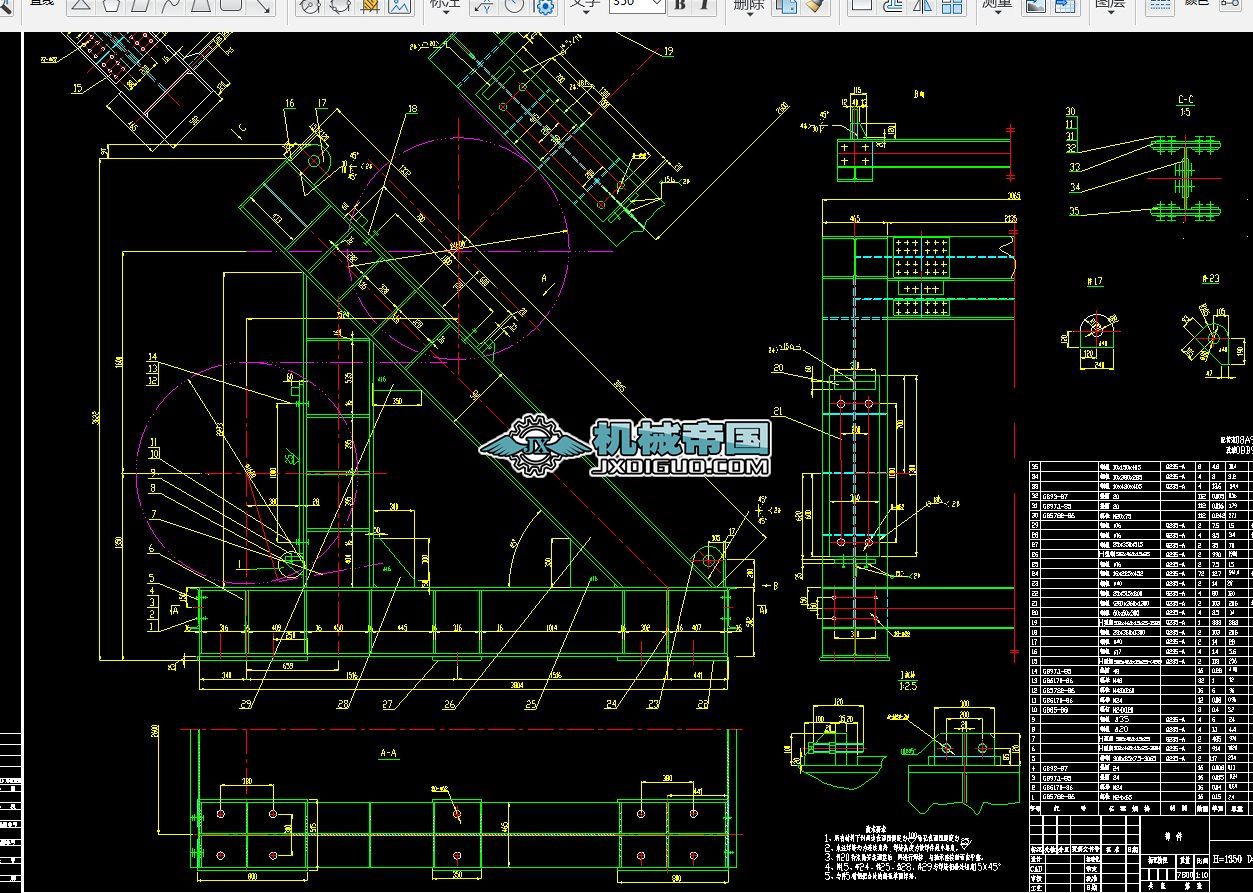This screenshot has width=1253, height=893.
Task: Click the line type dashed-lines icon
Action: coord(1160,5)
